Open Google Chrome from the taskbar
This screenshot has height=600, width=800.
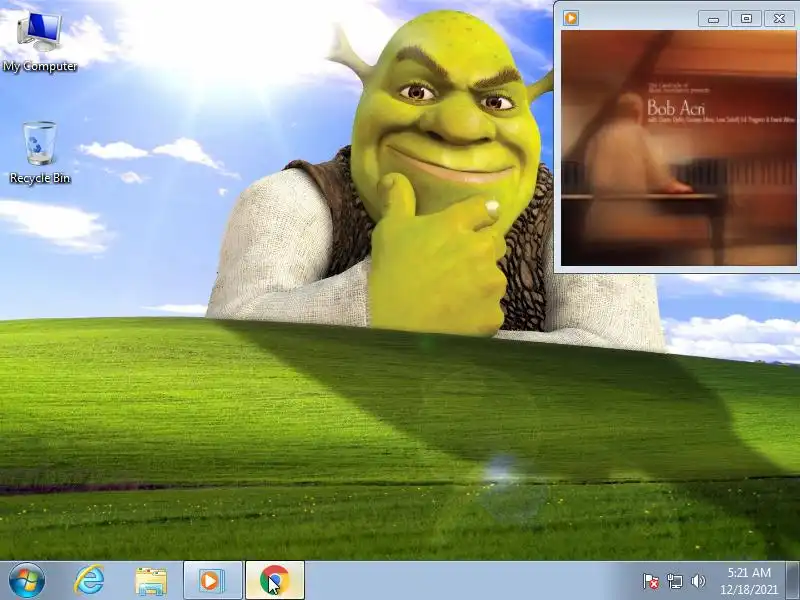tap(275, 581)
